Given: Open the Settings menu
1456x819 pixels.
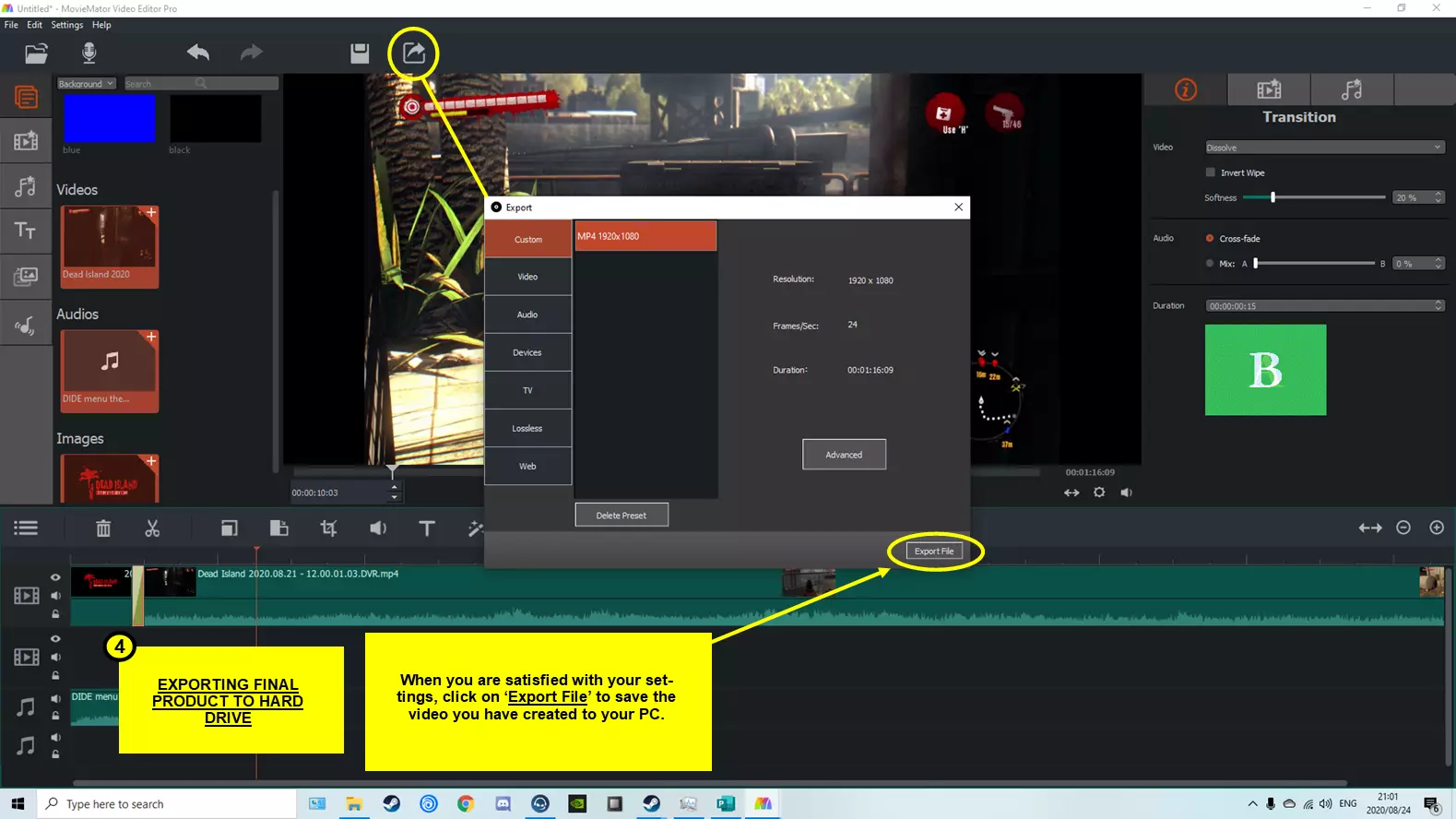Looking at the screenshot, I should coord(66,25).
